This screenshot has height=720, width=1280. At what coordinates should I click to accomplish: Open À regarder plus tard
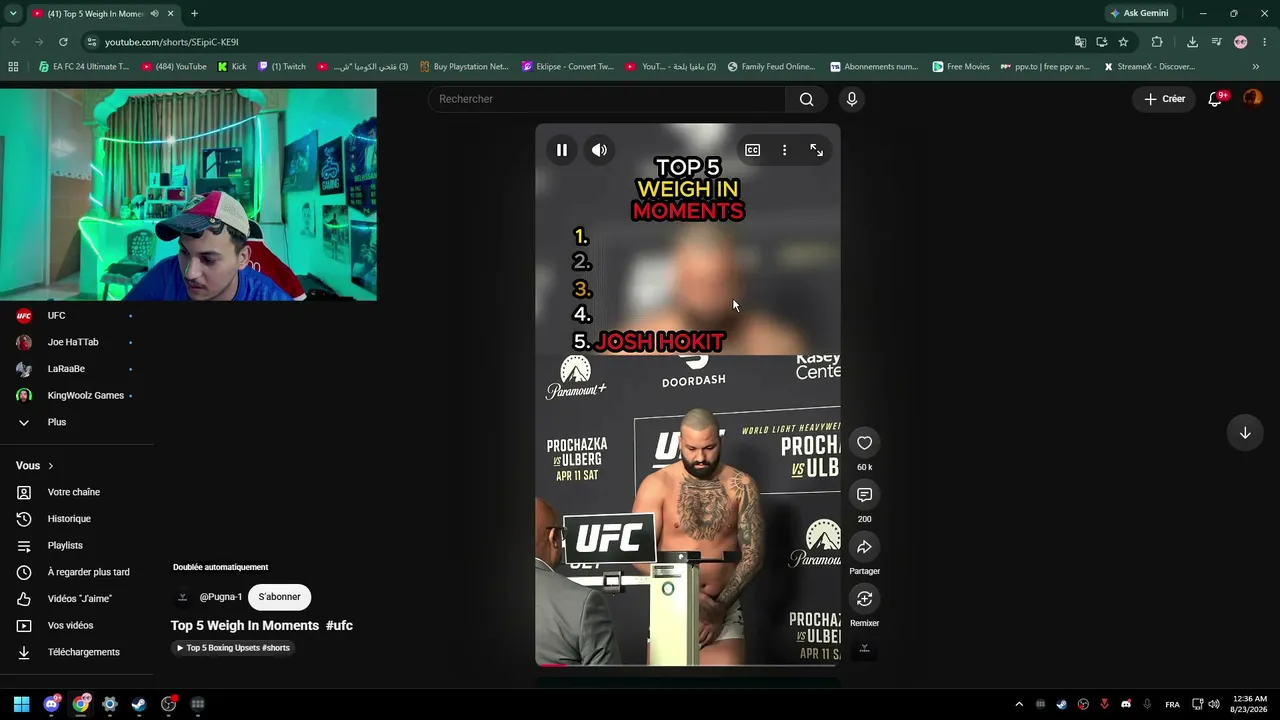pyautogui.click(x=88, y=572)
